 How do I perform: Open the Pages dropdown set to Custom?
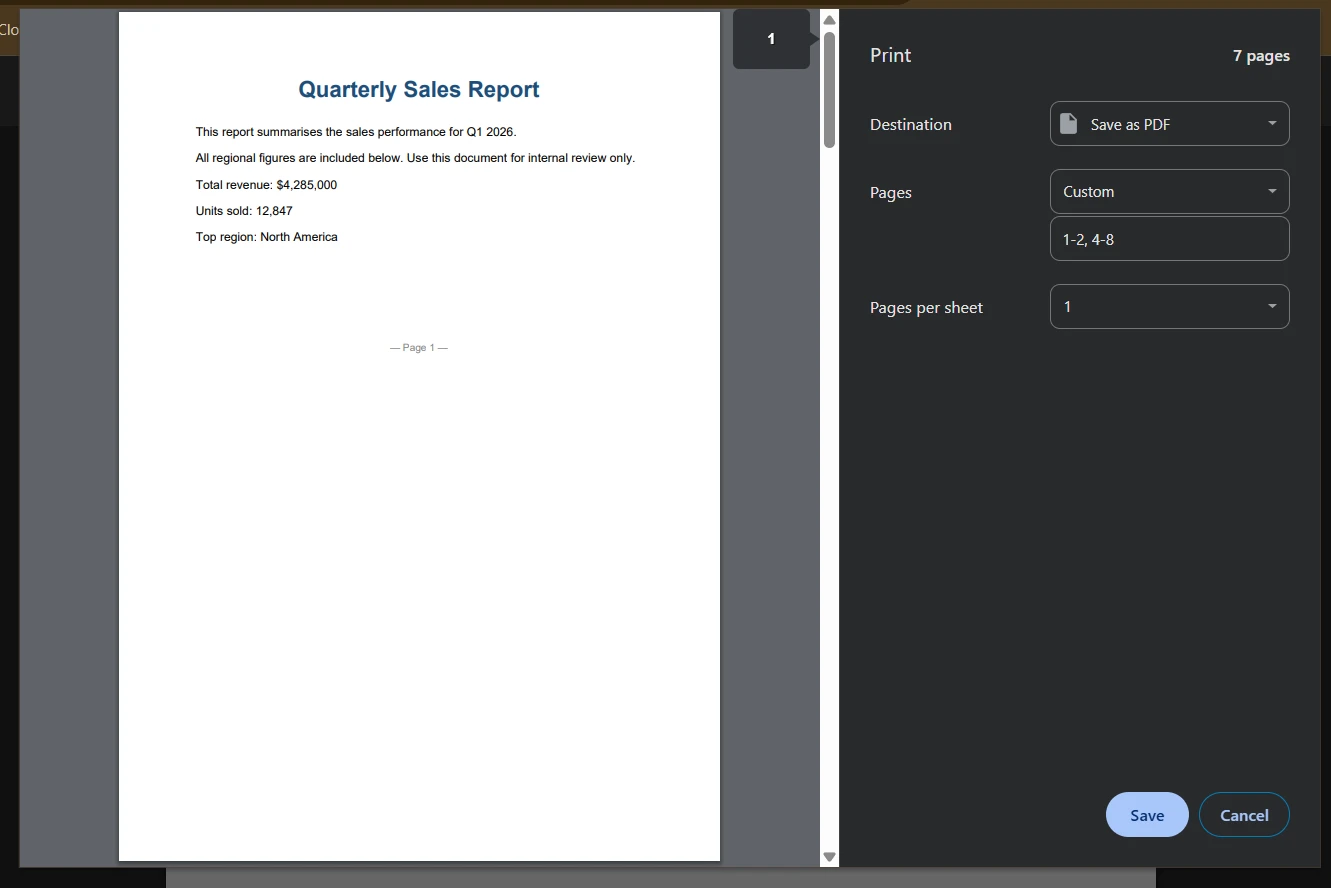point(1169,192)
